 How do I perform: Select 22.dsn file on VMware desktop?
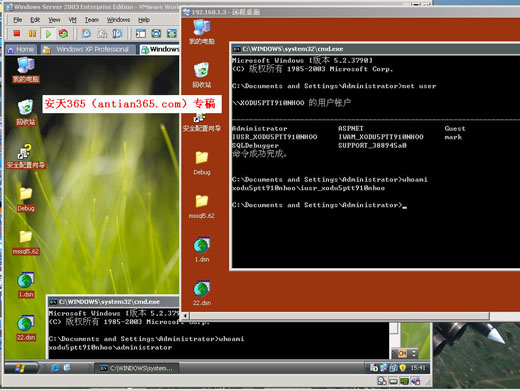point(26,328)
